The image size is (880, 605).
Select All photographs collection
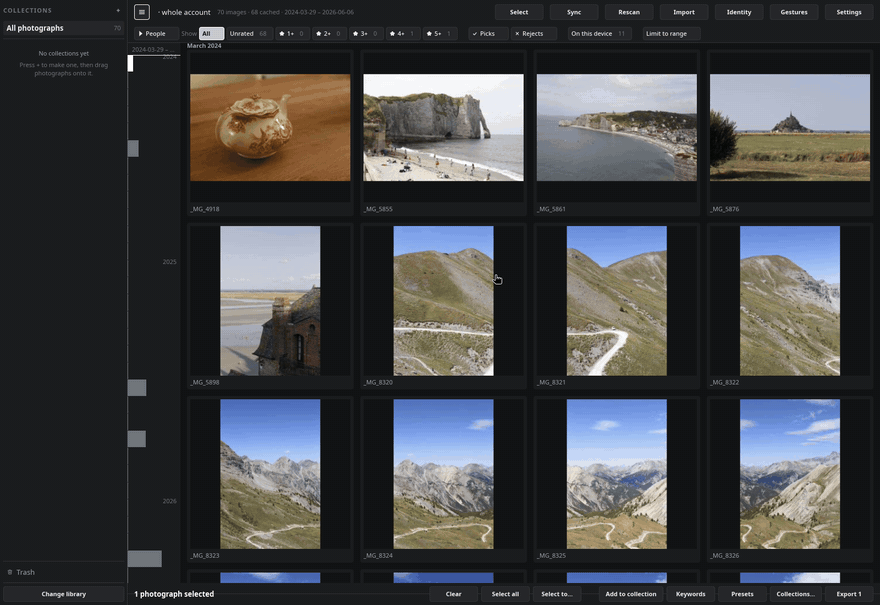pos(63,28)
